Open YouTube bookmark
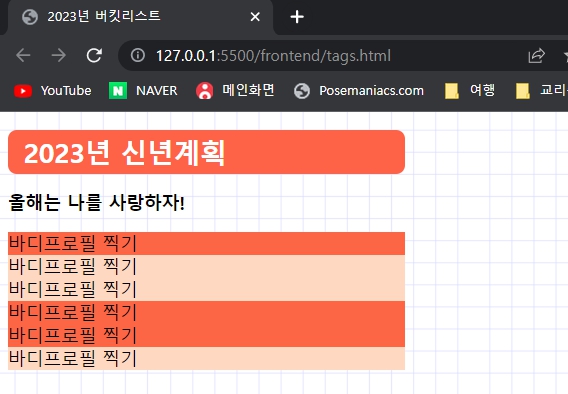The image size is (568, 394). click(x=53, y=91)
